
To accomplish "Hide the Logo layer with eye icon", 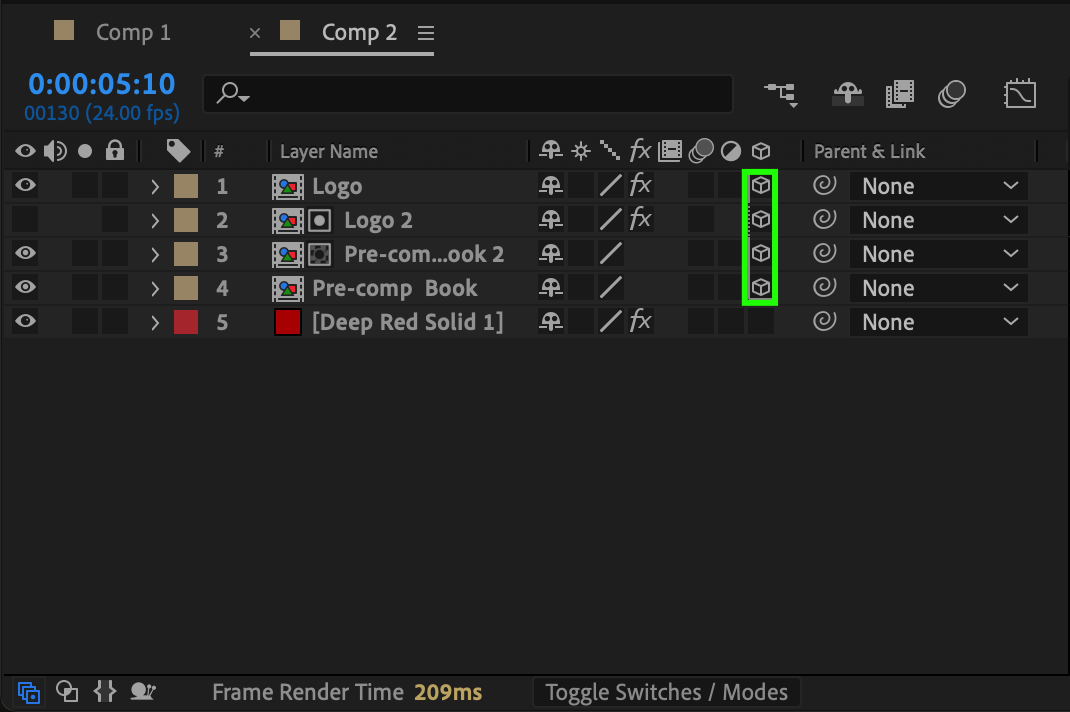I will point(26,186).
